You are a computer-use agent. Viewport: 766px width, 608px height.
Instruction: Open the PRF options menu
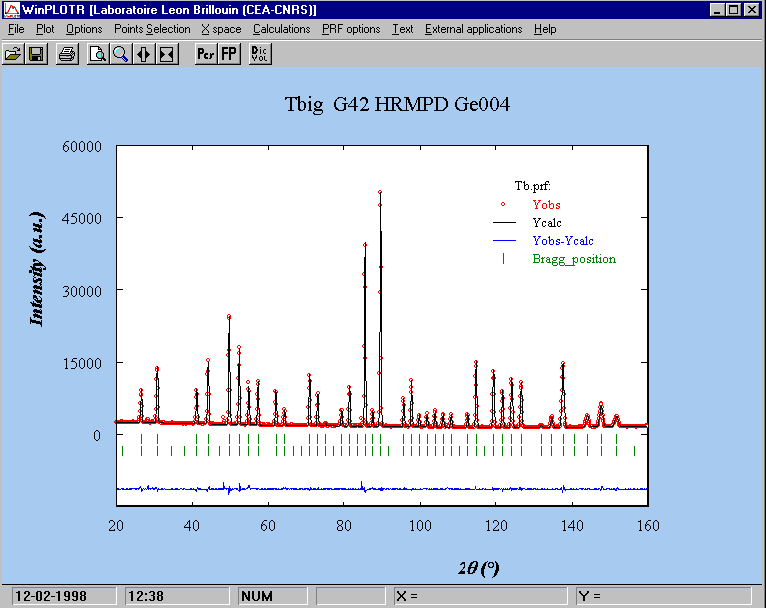point(351,29)
